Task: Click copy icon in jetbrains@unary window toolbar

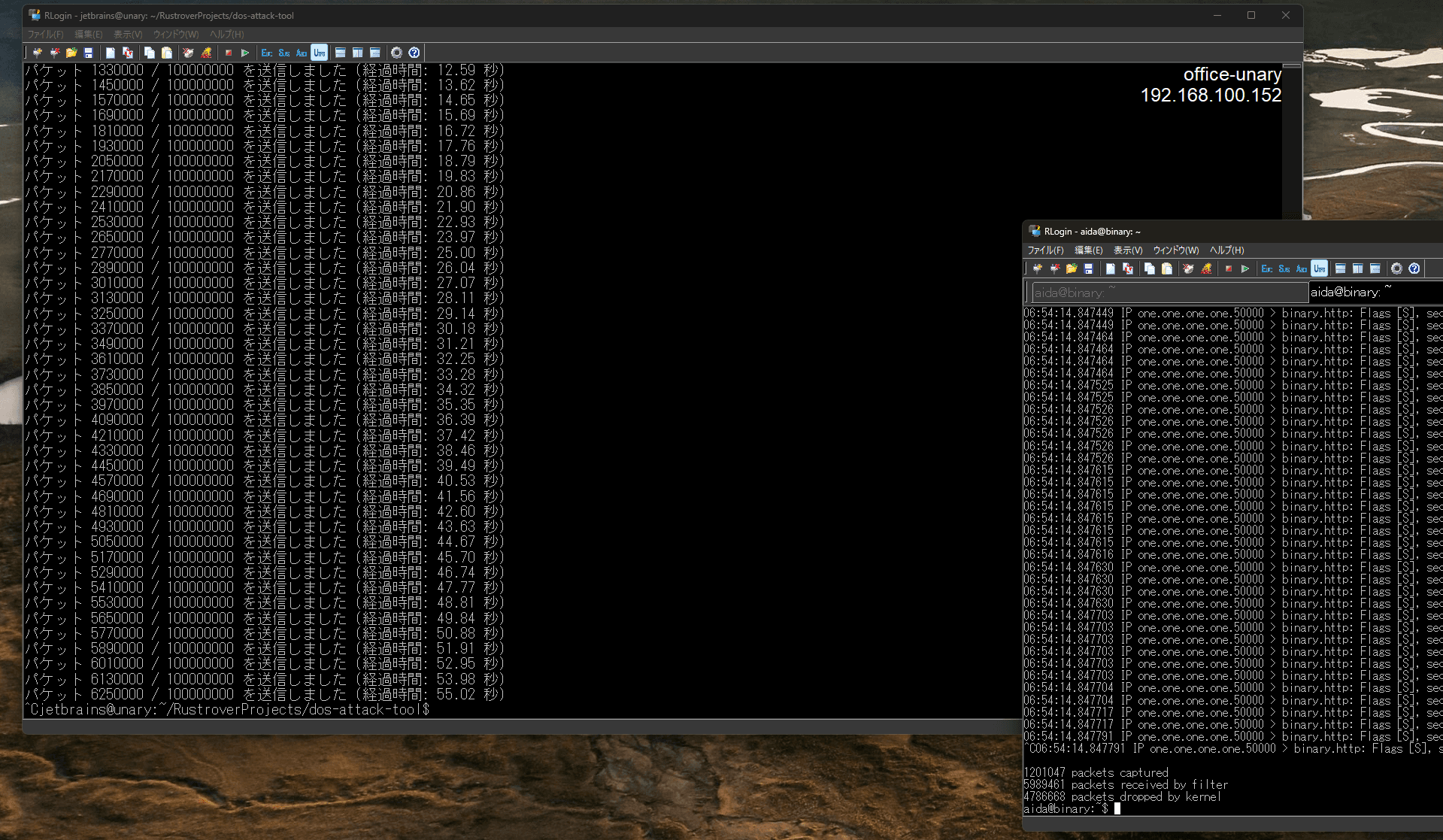Action: coord(150,53)
